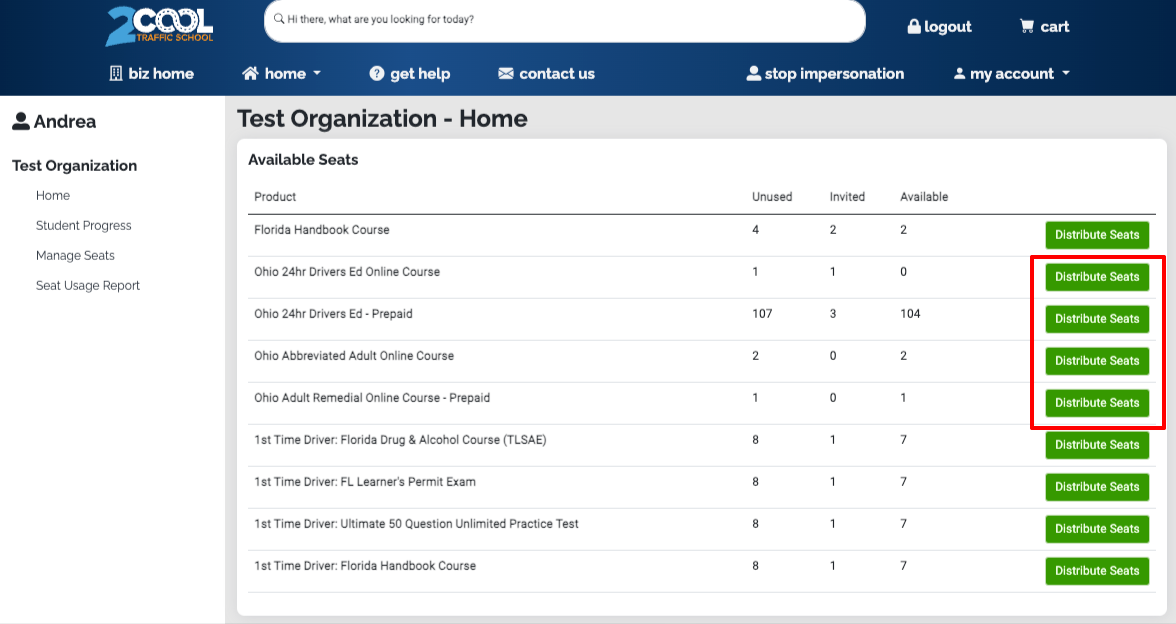
Task: Click Test Organization sidebar heading
Action: pos(74,166)
